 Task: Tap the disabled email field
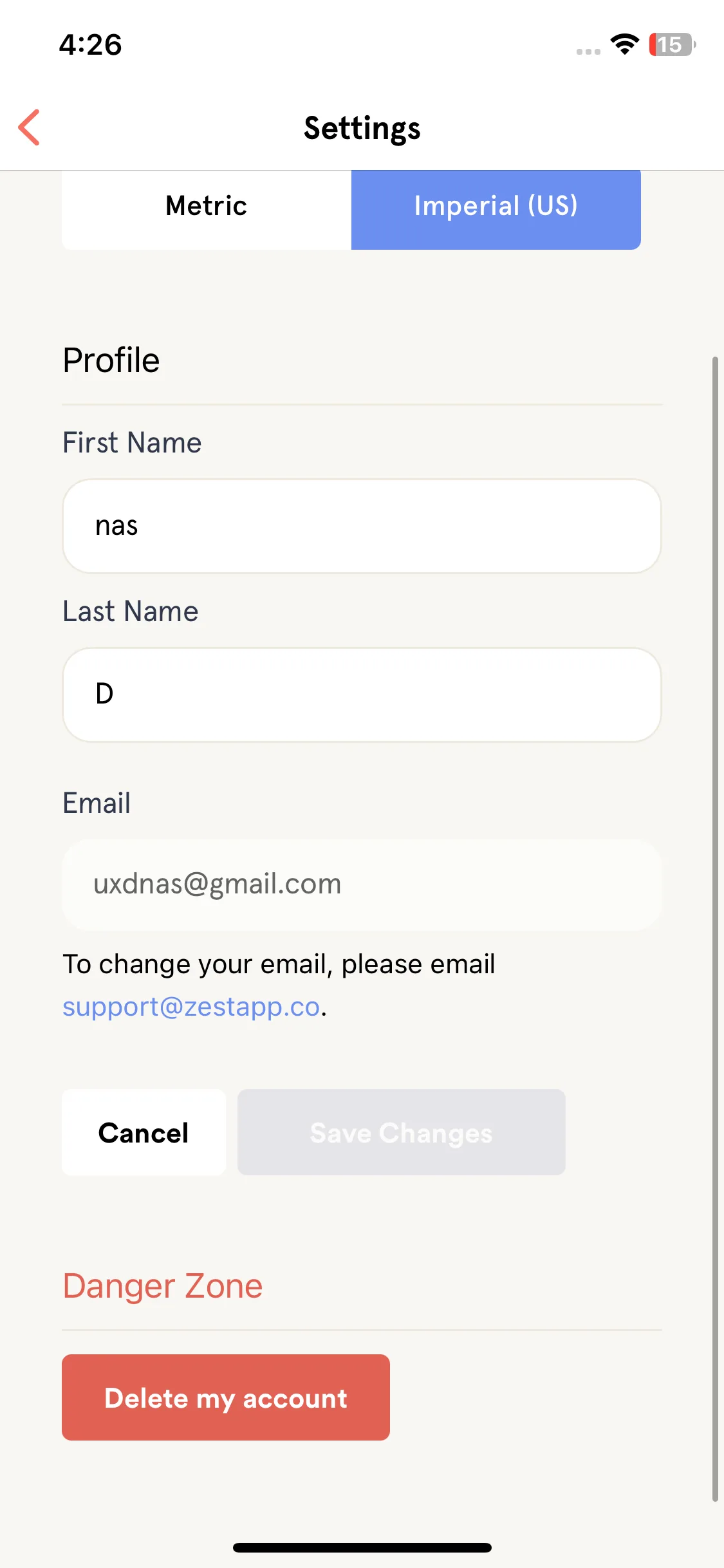point(362,884)
